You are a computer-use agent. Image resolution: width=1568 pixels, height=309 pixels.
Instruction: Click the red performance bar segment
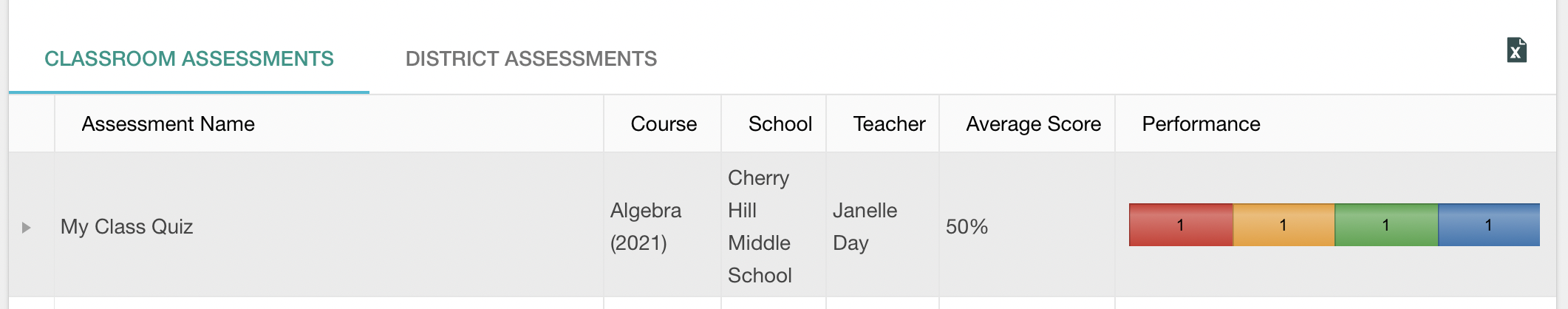[x=1180, y=225]
